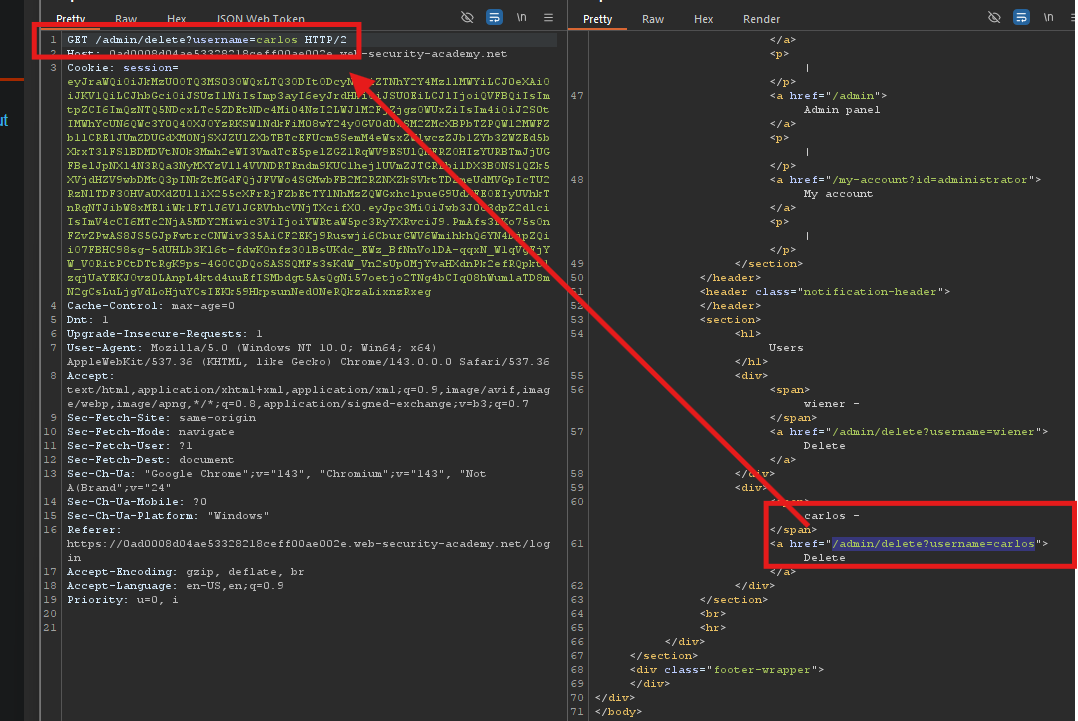
Task: Click the 'carlos -' span text in response
Action: point(832,516)
